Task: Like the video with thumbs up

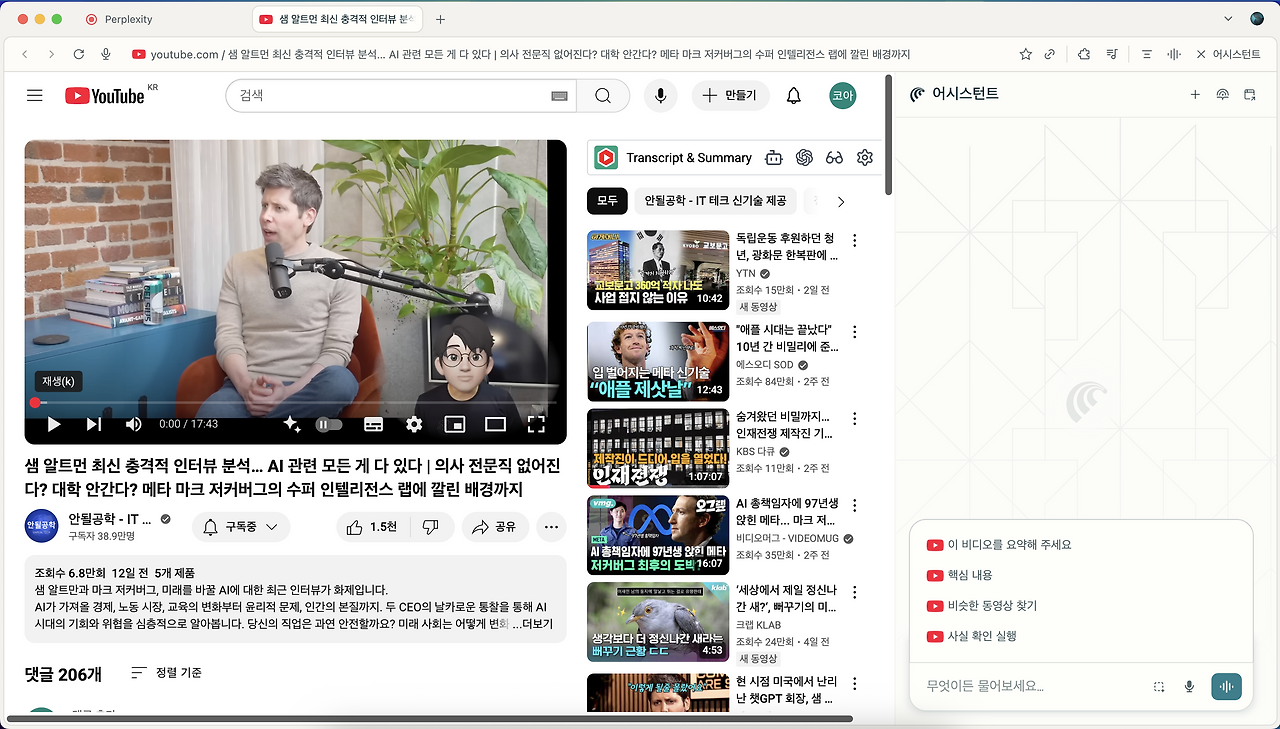Action: [x=371, y=527]
